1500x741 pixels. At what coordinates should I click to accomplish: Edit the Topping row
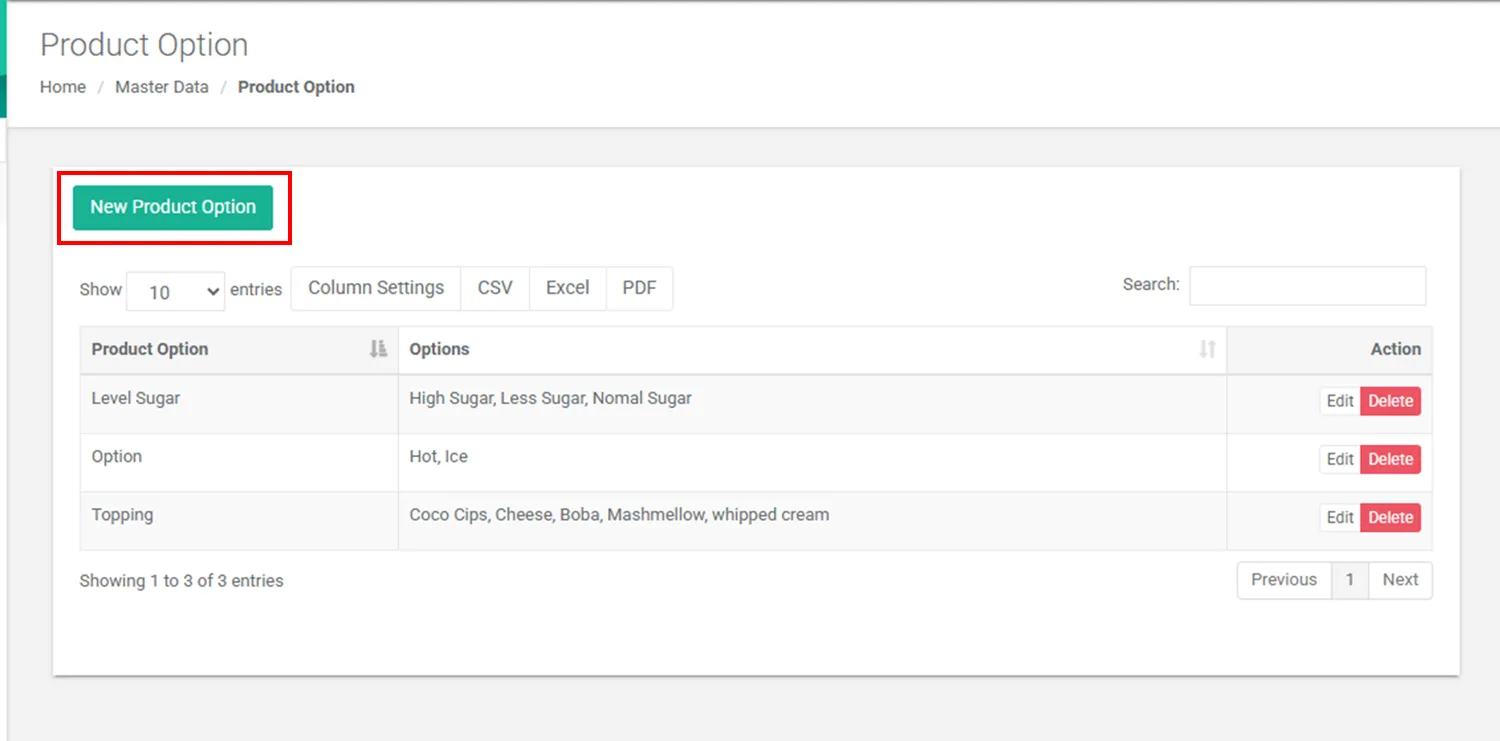point(1340,517)
